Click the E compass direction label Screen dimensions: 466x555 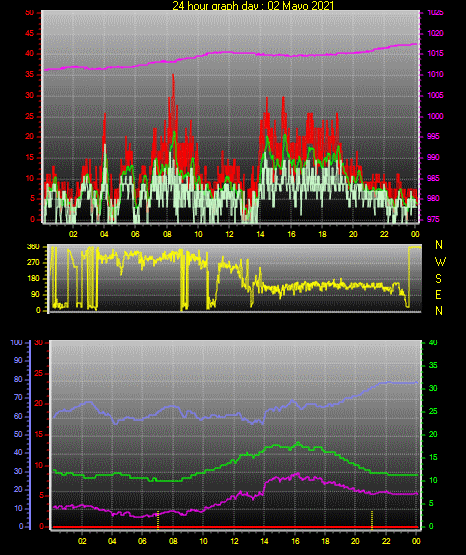[x=438, y=295]
